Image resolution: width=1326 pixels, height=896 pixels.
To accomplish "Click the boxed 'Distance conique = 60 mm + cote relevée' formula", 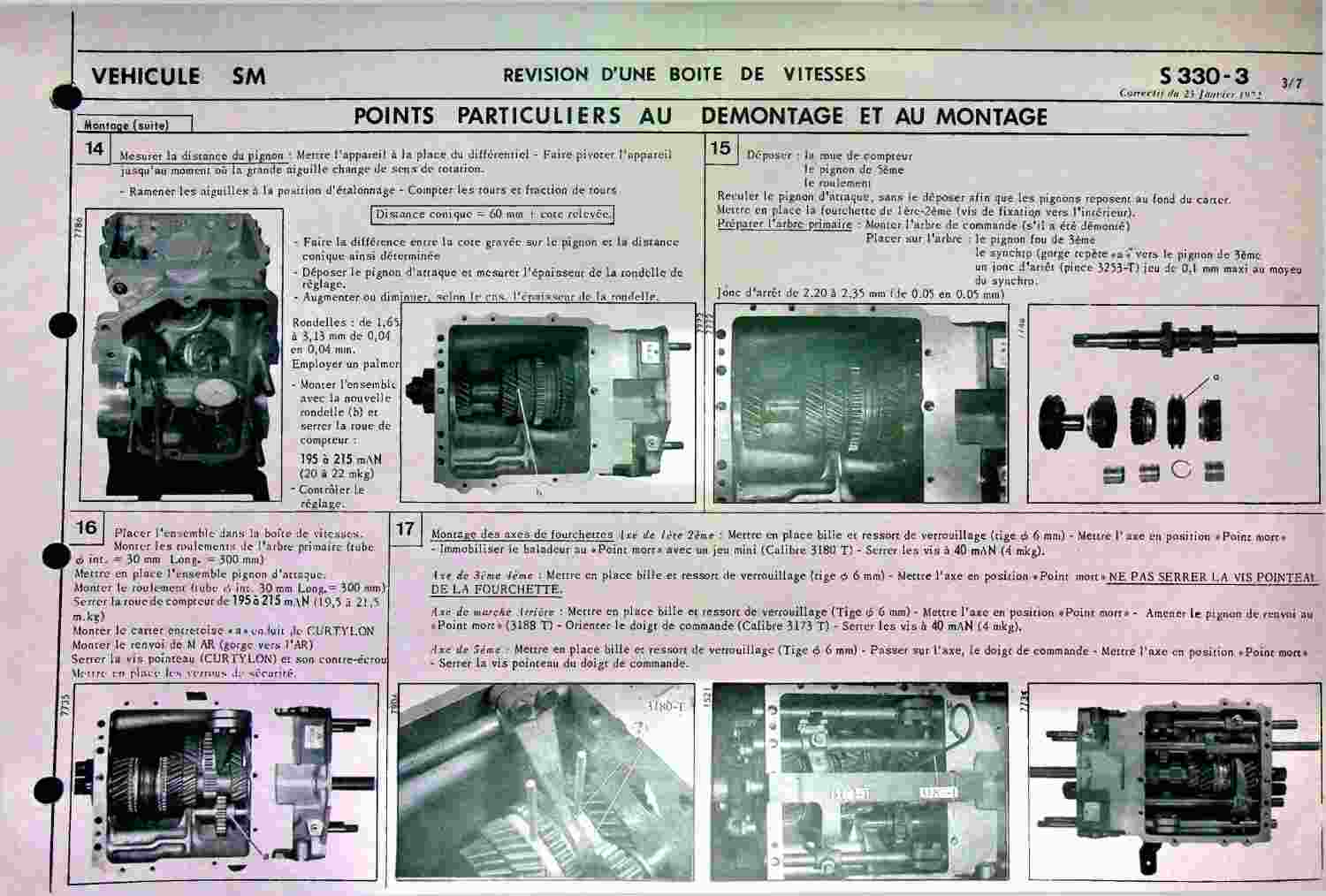I will pos(492,214).
